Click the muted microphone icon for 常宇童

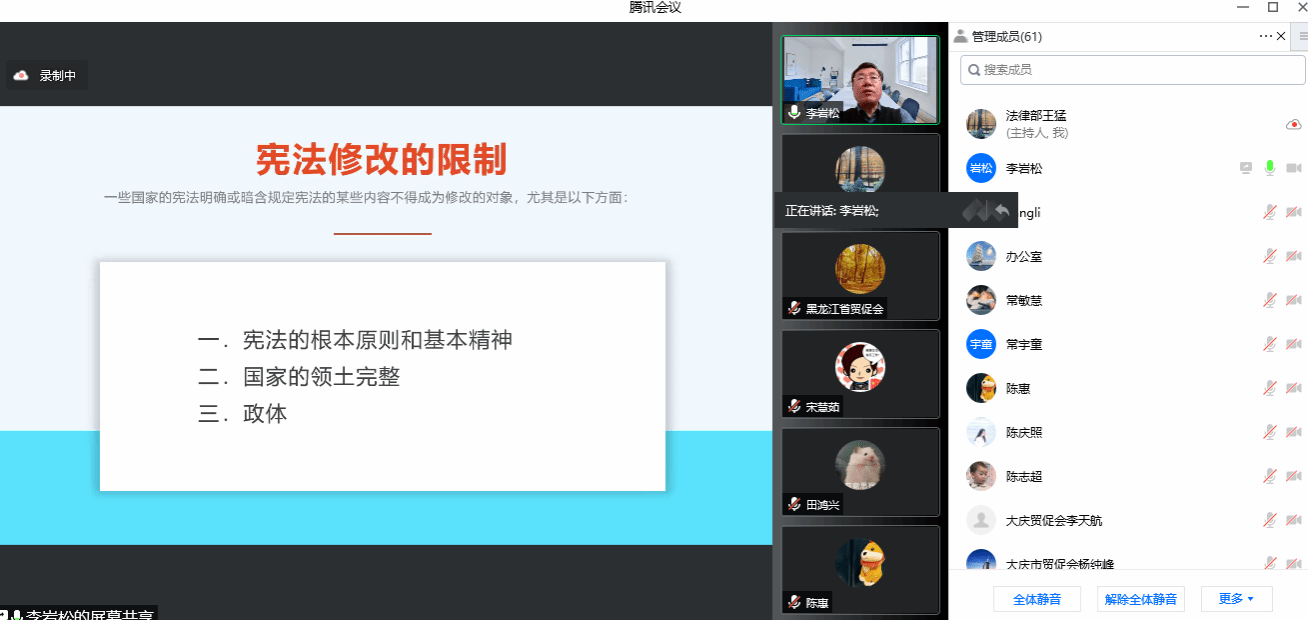[1270, 344]
